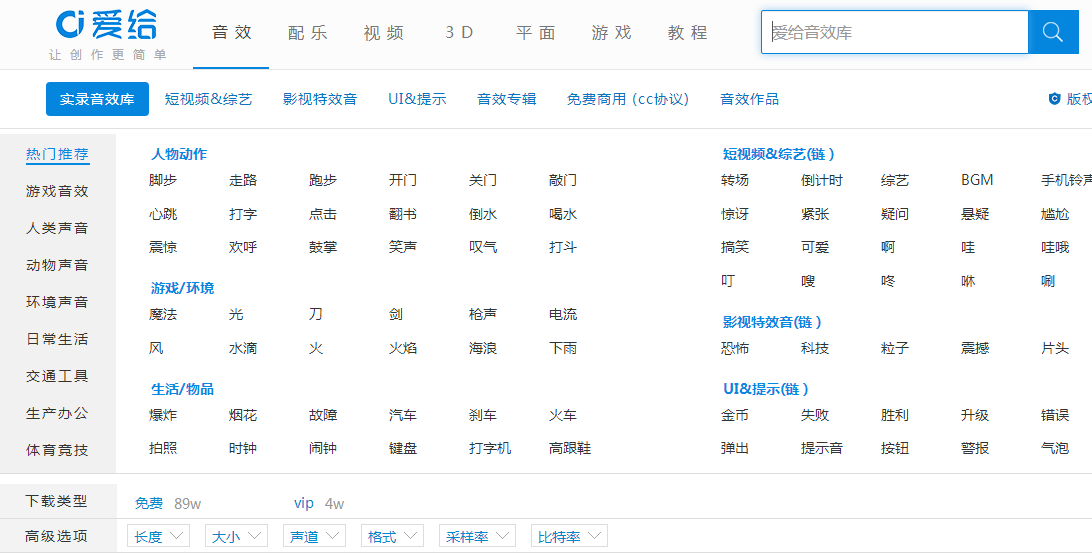Click the 脚步 sound effect link

point(163,180)
